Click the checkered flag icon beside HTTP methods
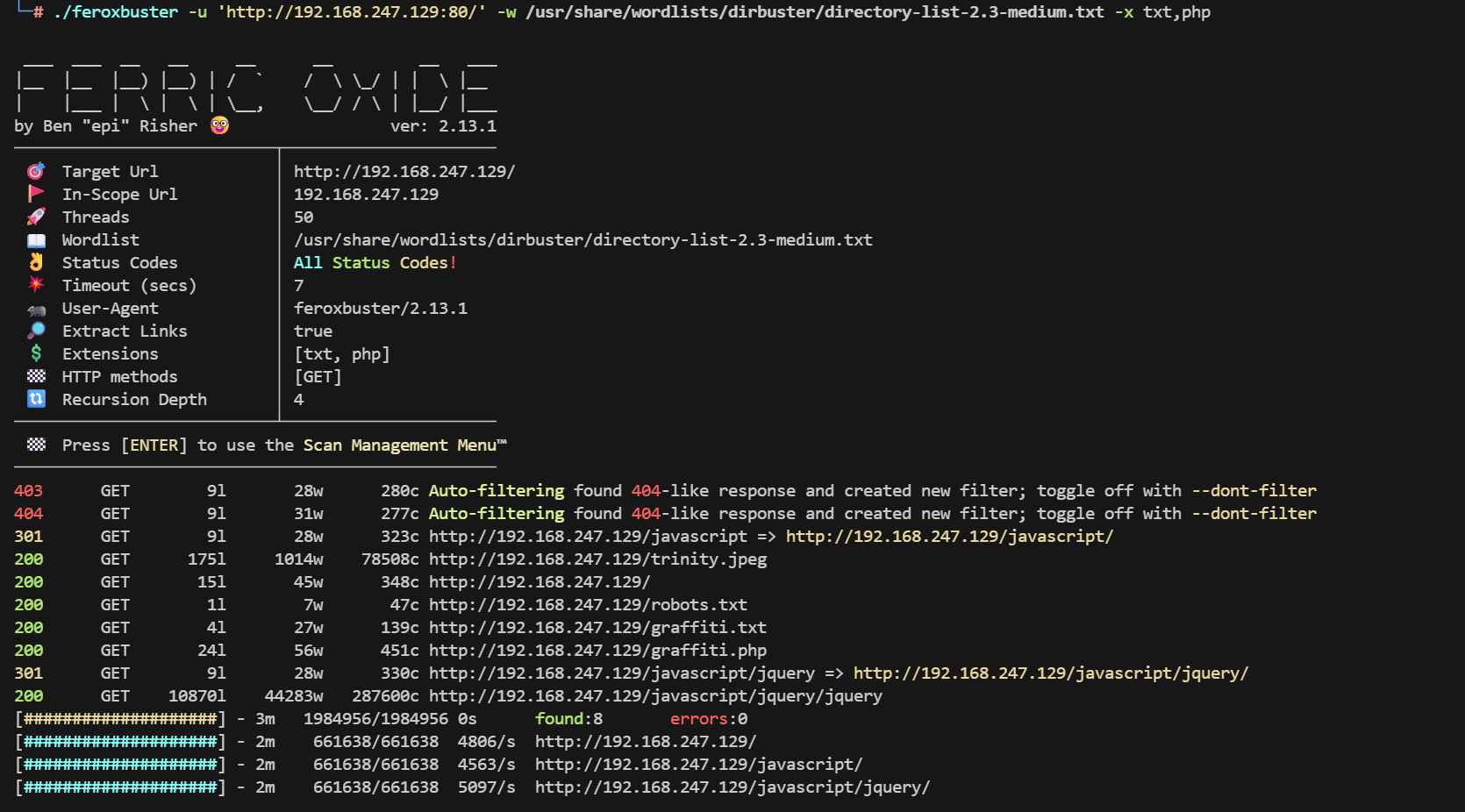This screenshot has height=812, width=1465. click(x=36, y=376)
